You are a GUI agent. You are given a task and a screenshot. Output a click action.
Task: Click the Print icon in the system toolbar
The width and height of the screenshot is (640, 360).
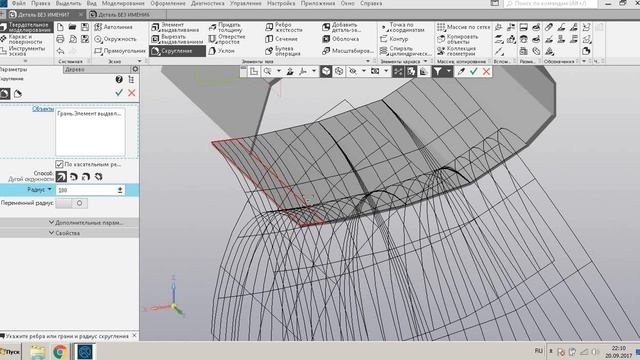coord(60,39)
